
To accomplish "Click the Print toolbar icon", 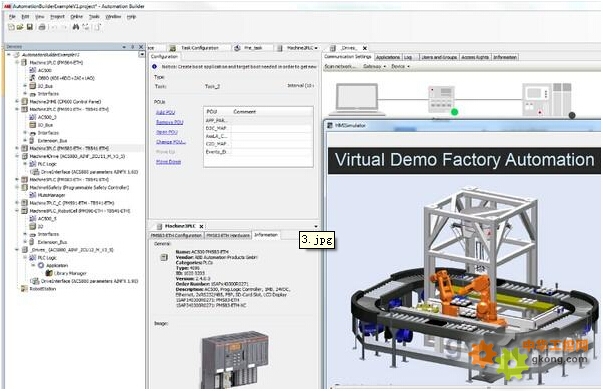I will click(x=42, y=27).
